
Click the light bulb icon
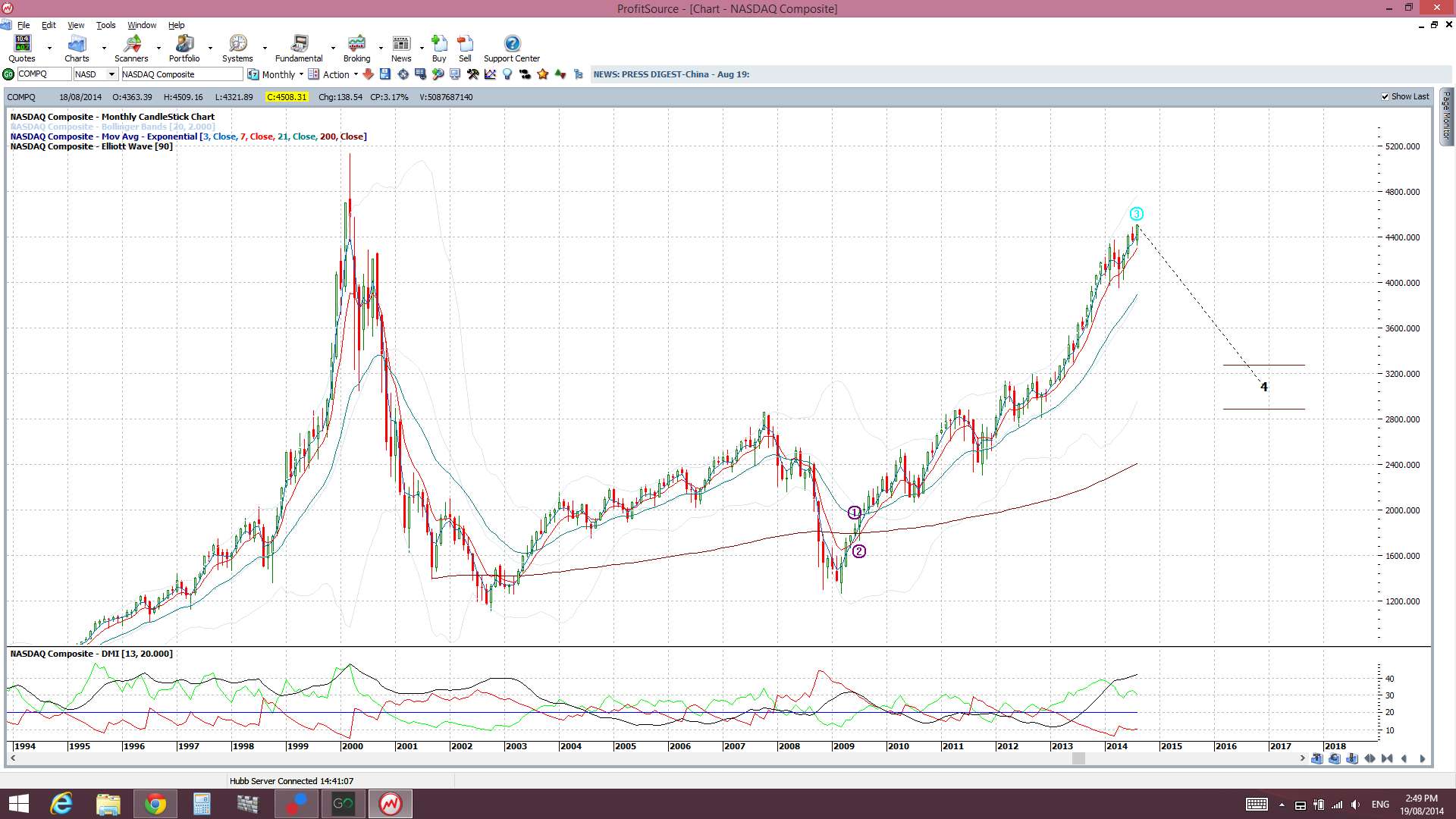(507, 74)
